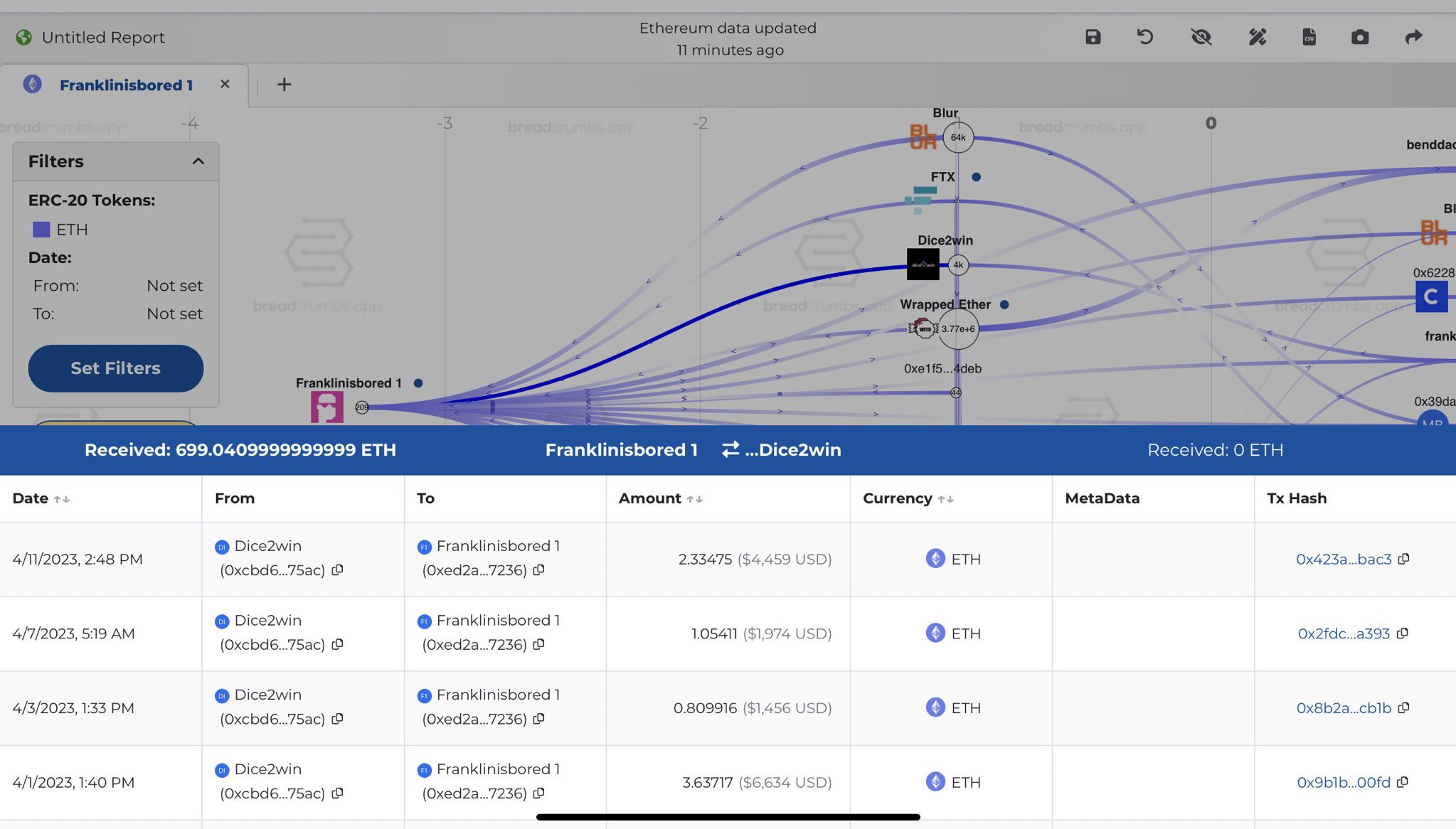Copy the 0x423a...bac3 transaction hash
The image size is (1456, 829).
click(1403, 559)
